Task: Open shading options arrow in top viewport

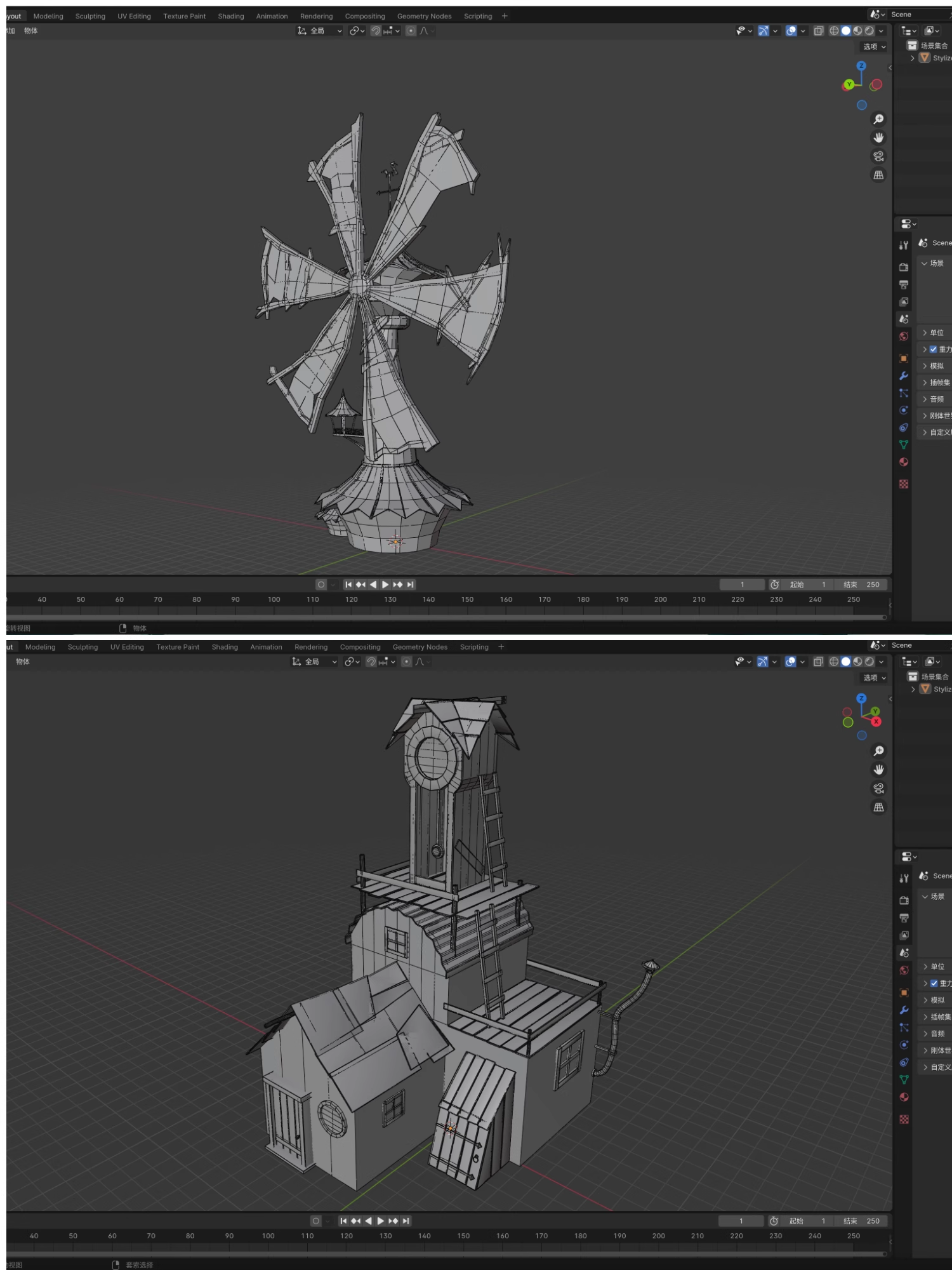Action: coord(881,30)
